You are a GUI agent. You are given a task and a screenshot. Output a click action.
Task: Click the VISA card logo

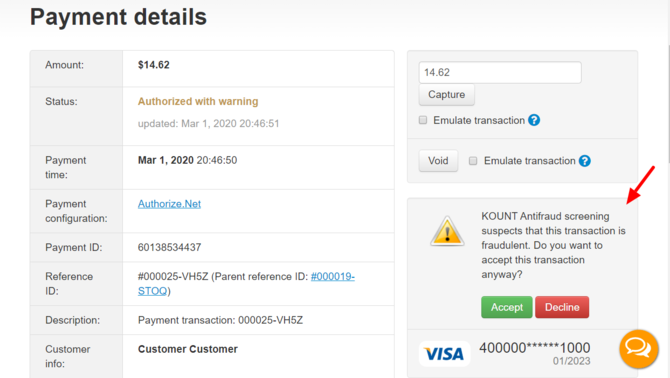pos(444,354)
